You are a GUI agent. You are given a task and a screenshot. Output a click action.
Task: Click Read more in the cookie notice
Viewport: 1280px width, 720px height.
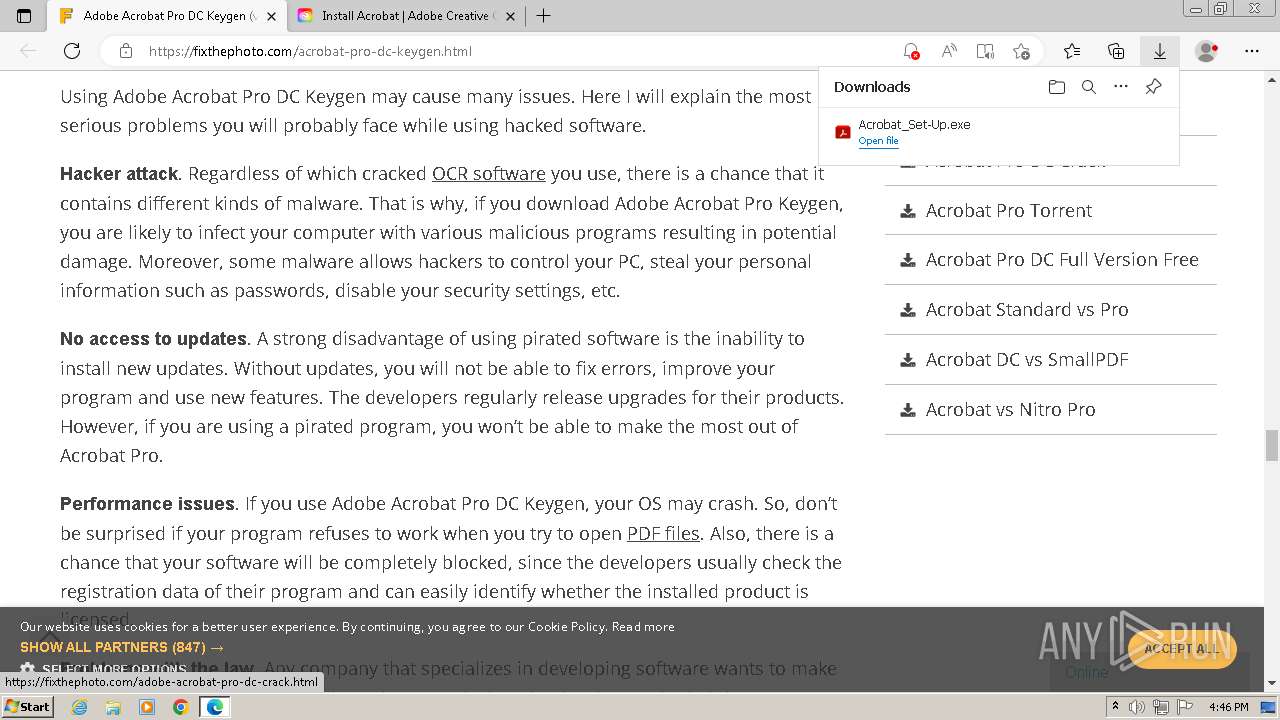coord(643,627)
